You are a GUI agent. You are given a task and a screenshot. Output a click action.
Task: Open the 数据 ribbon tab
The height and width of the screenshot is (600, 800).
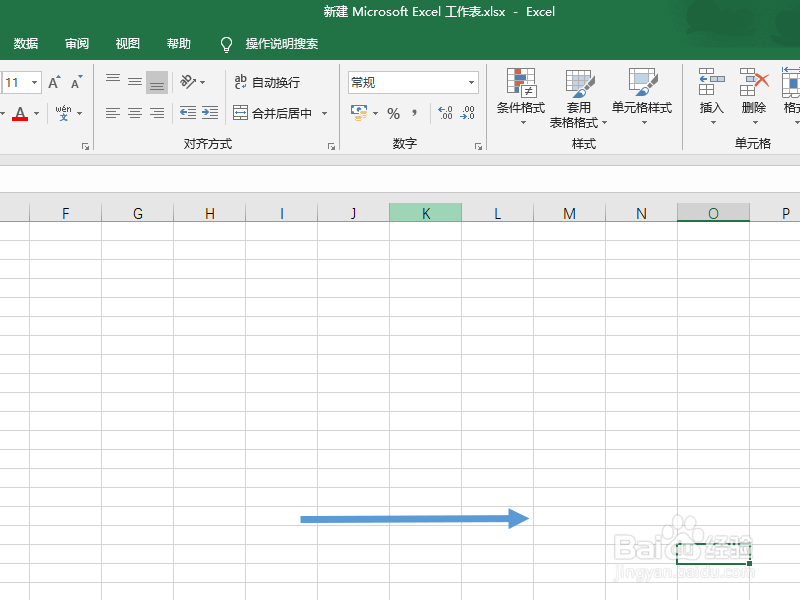[x=26, y=44]
